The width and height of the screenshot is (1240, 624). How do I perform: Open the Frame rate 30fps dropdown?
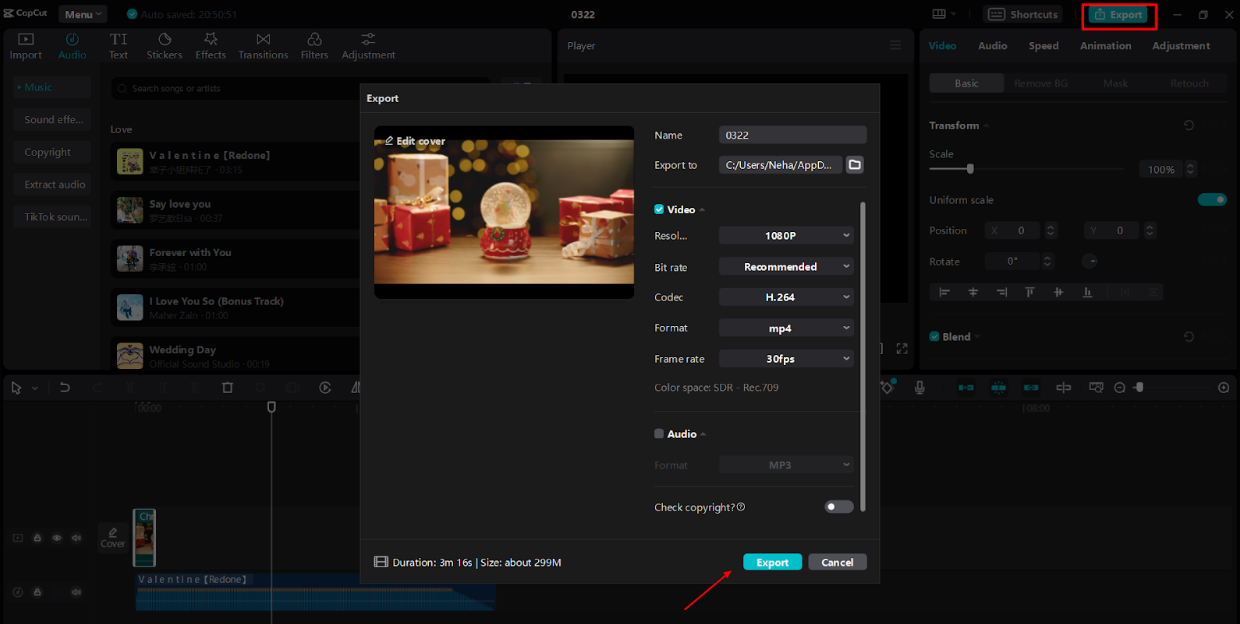click(x=786, y=358)
